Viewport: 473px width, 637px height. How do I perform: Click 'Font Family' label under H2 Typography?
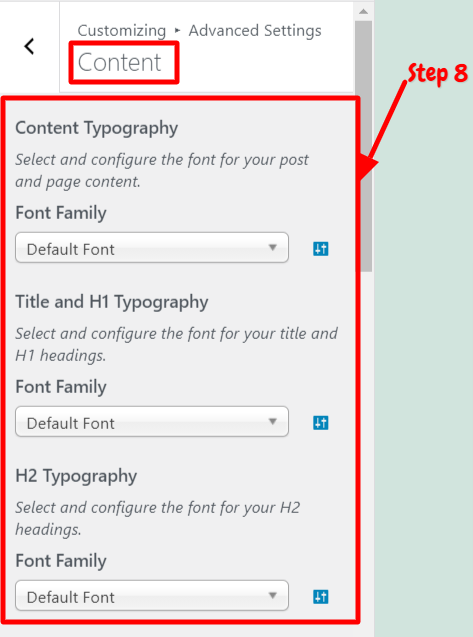[x=61, y=561]
